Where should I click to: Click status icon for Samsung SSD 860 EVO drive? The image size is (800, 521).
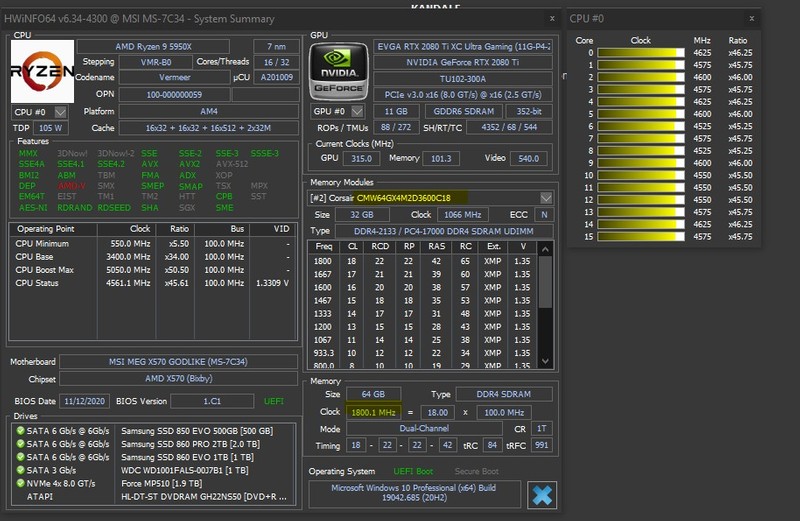pos(20,457)
